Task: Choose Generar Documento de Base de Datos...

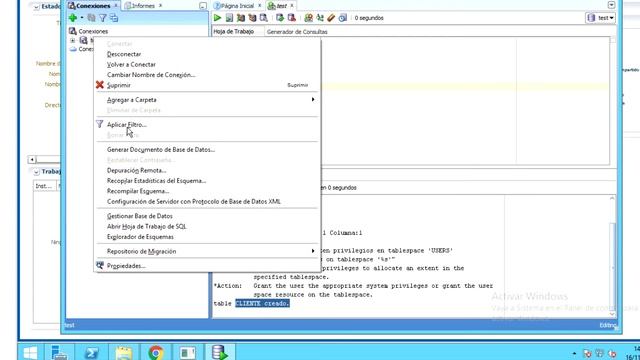Action: (x=207, y=149)
